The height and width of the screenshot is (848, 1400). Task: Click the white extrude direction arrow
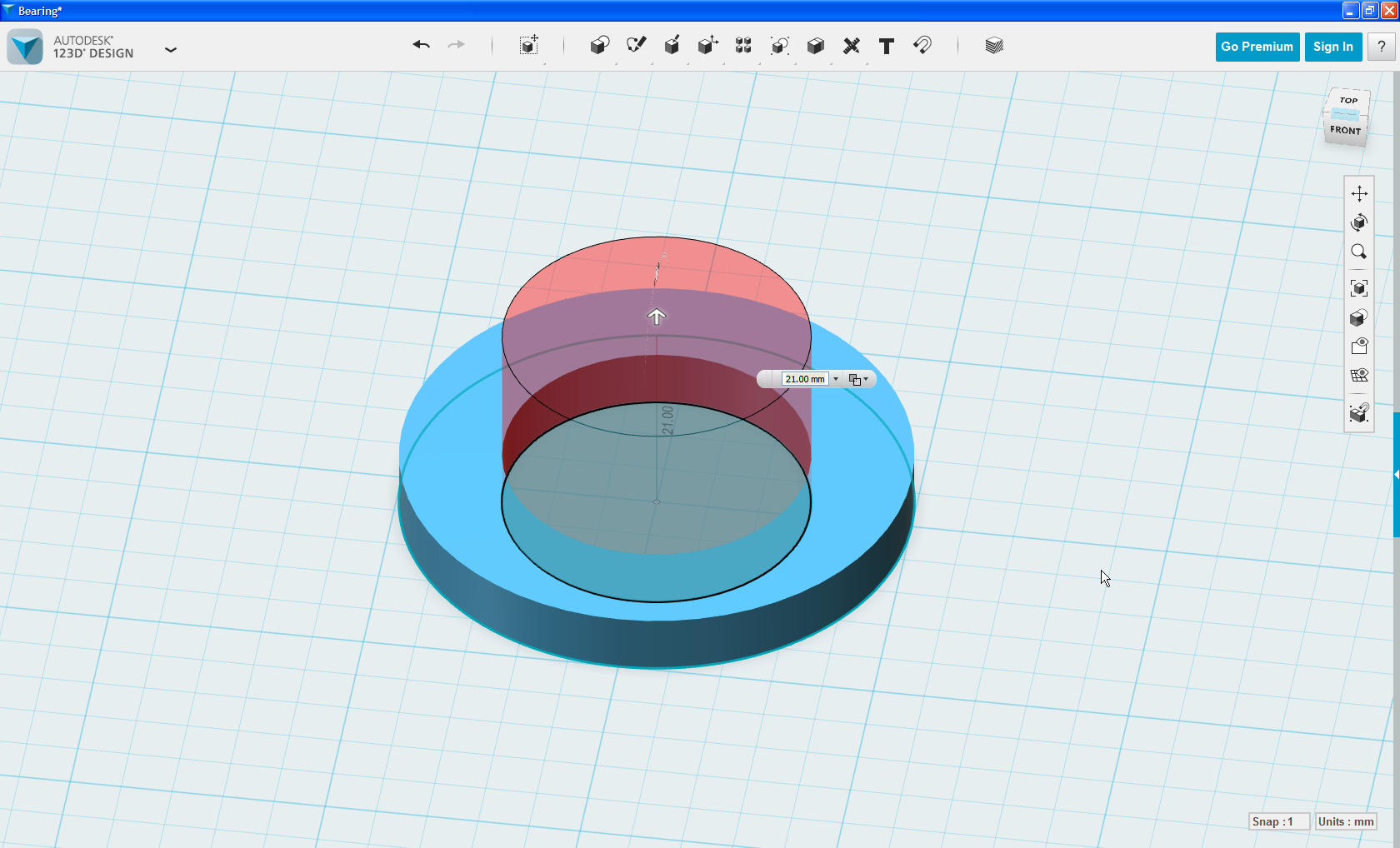657,317
